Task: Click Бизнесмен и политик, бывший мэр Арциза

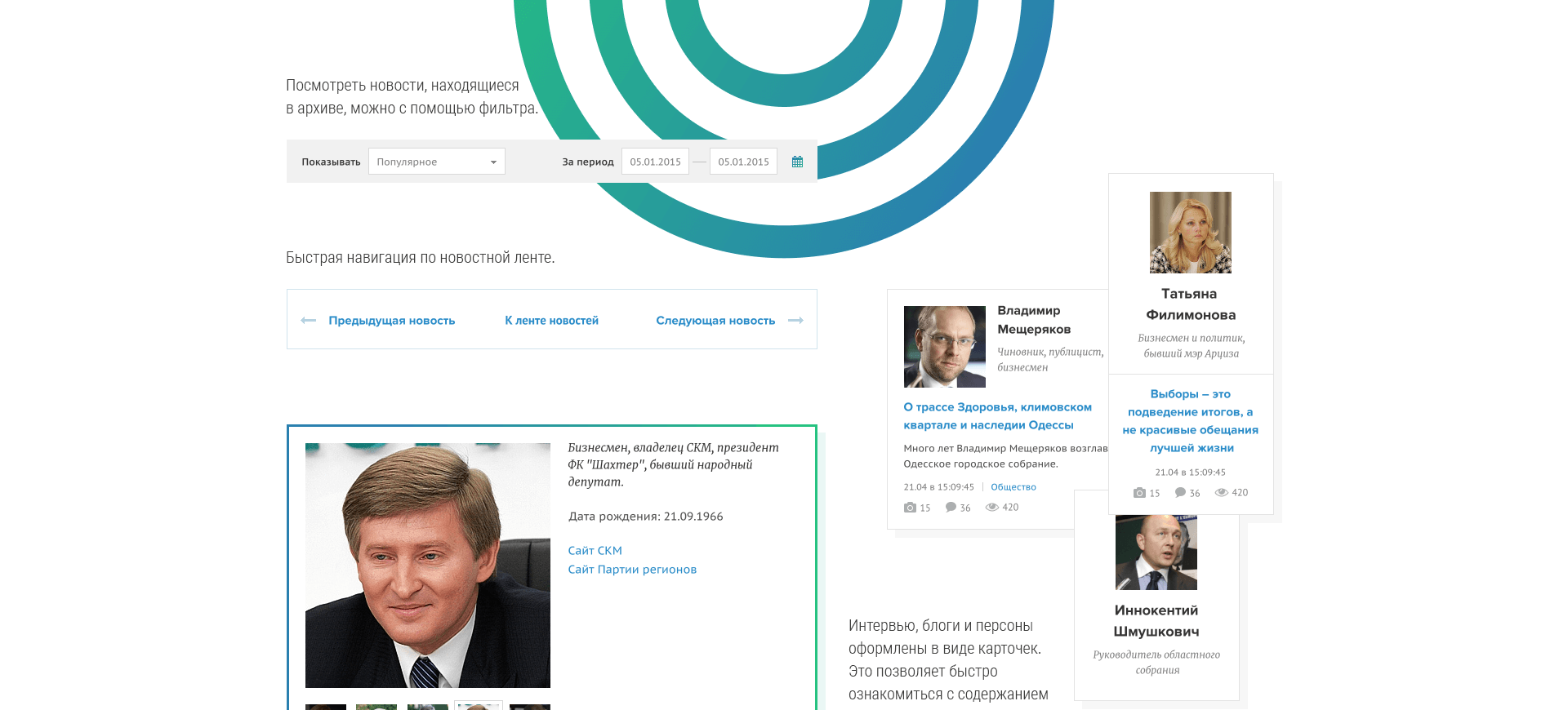Action: [1191, 346]
